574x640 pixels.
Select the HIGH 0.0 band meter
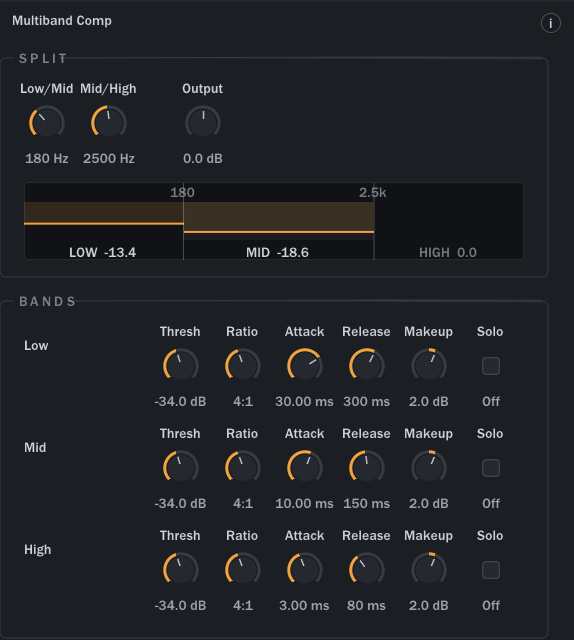click(449, 221)
